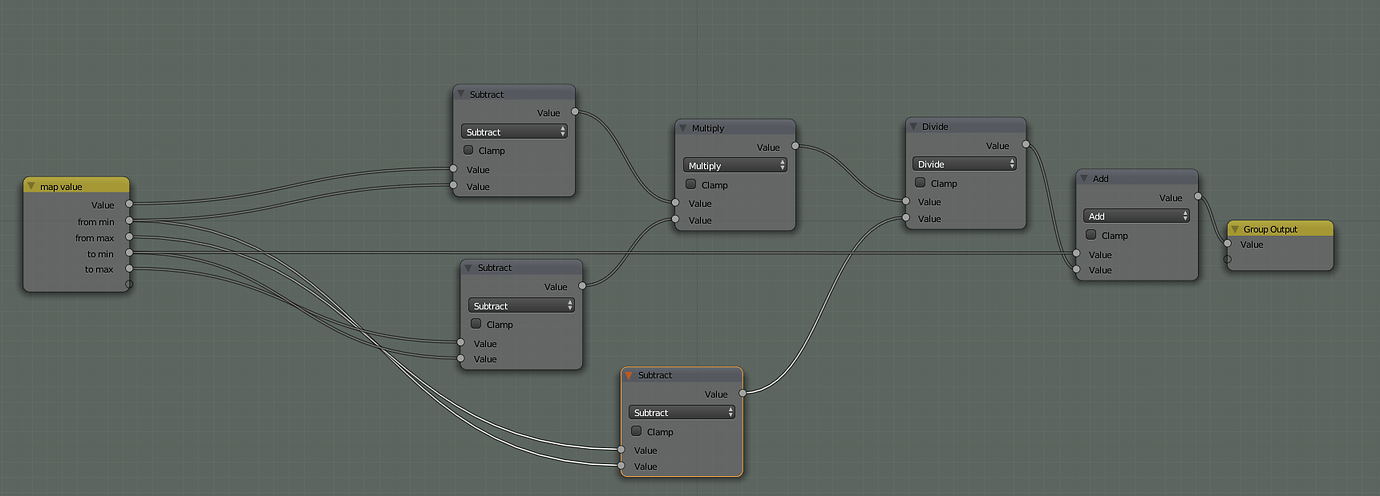The image size is (1380, 496).
Task: Select the Divide node by its header
Action: (965, 126)
